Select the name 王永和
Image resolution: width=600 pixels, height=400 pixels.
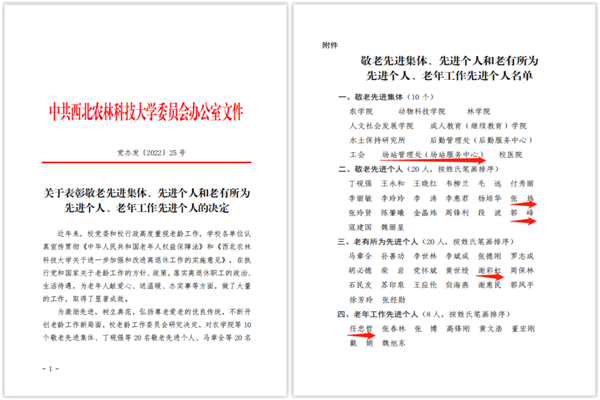tap(393, 184)
